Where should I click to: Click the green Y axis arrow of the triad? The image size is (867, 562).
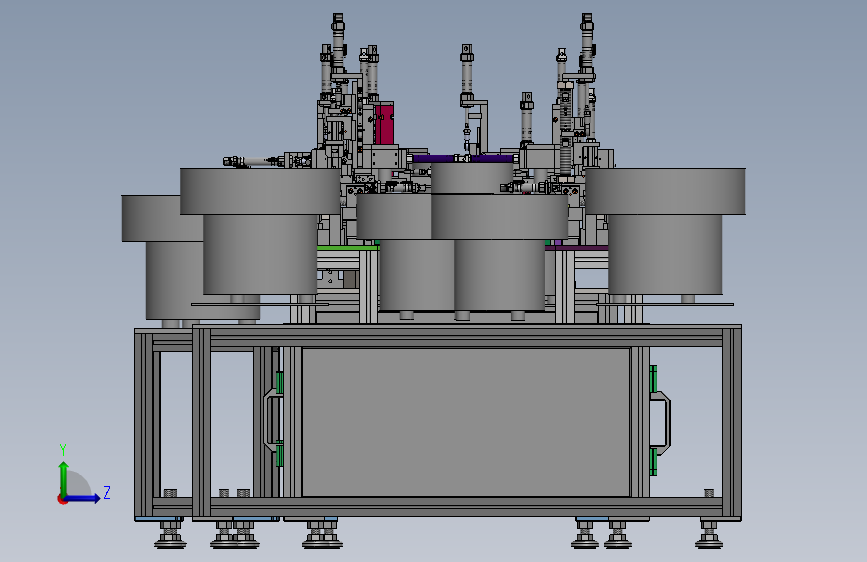(x=64, y=478)
